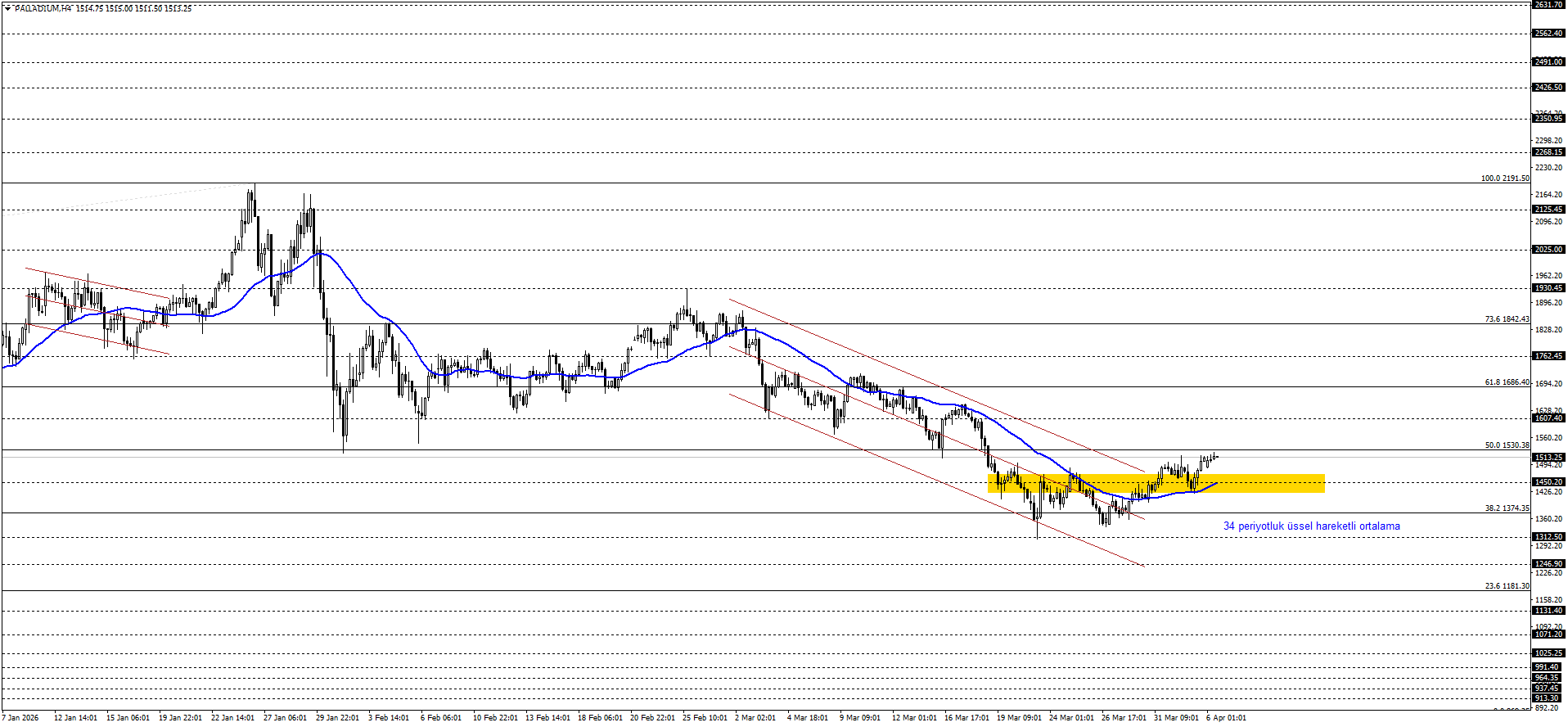Image resolution: width=1568 pixels, height=727 pixels.
Task: Click the 1513.25 current price tag
Action: tap(1548, 458)
